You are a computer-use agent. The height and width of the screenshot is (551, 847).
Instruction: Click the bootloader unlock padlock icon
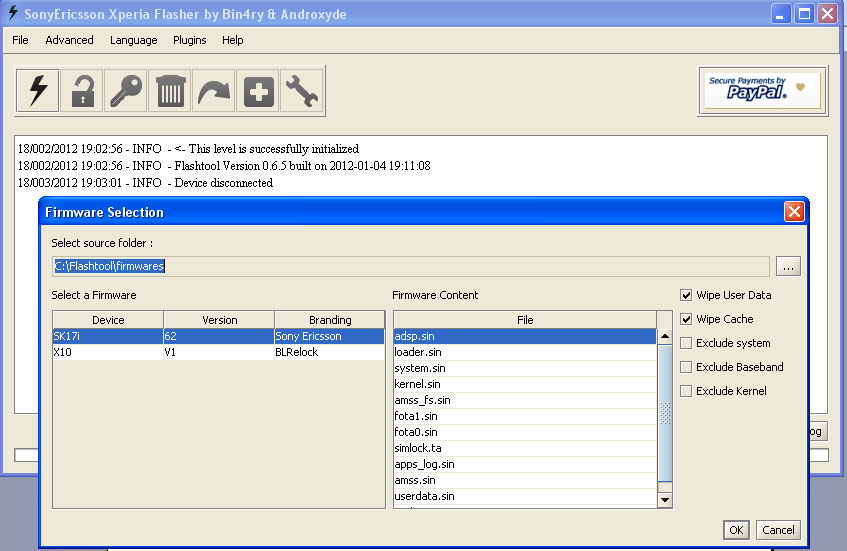point(82,91)
